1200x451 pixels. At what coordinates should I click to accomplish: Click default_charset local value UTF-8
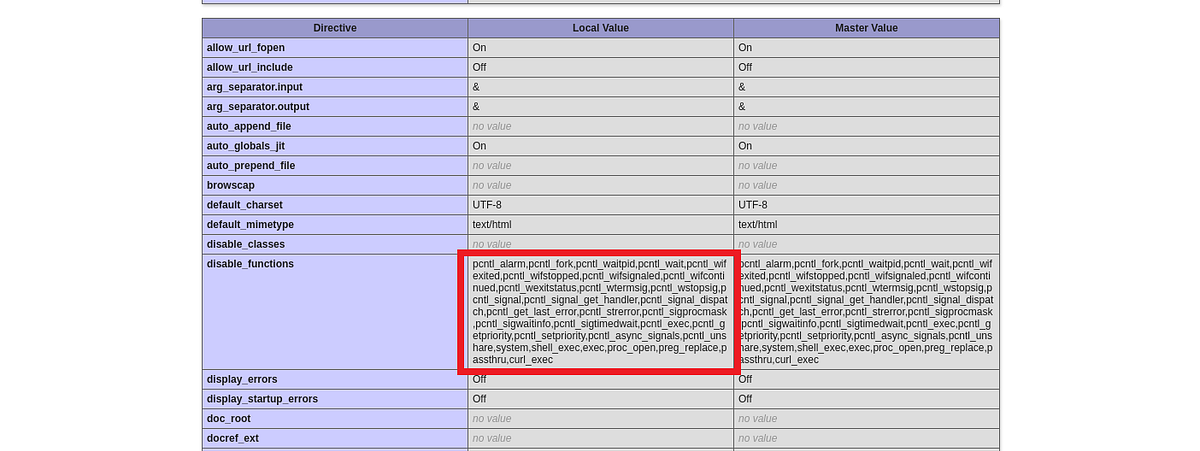tap(487, 205)
